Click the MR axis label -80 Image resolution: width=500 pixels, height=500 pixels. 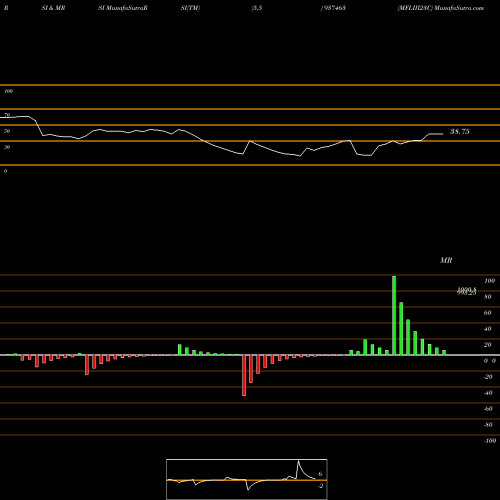[x=488, y=425]
